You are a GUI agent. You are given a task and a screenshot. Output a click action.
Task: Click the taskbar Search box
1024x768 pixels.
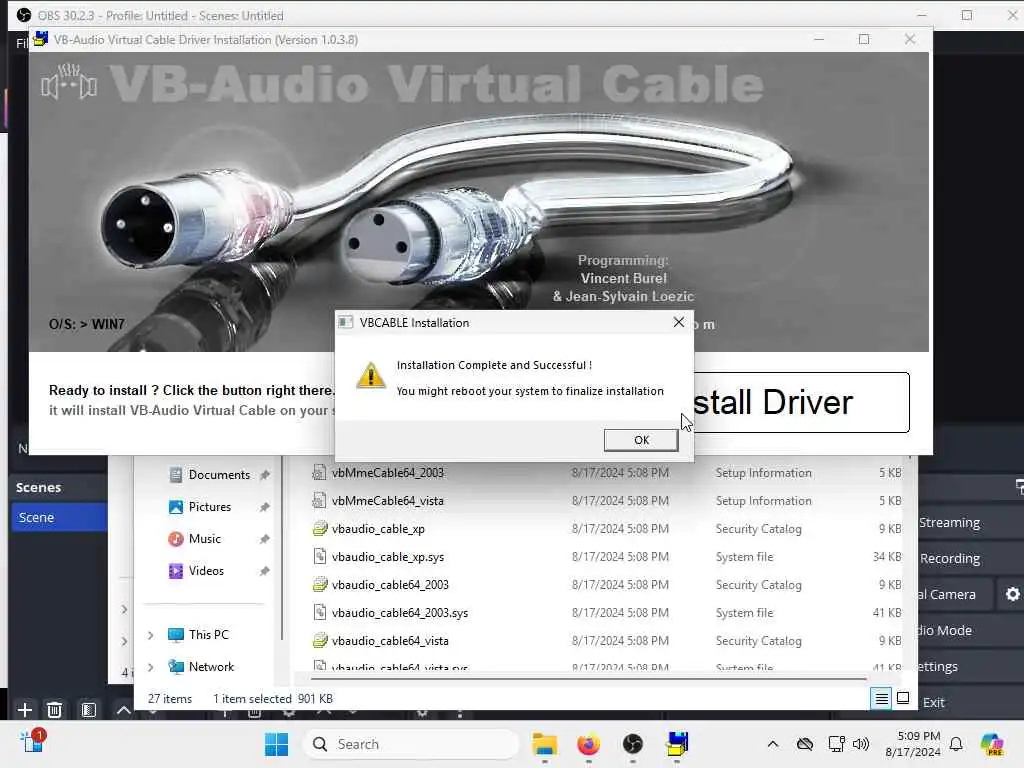411,744
